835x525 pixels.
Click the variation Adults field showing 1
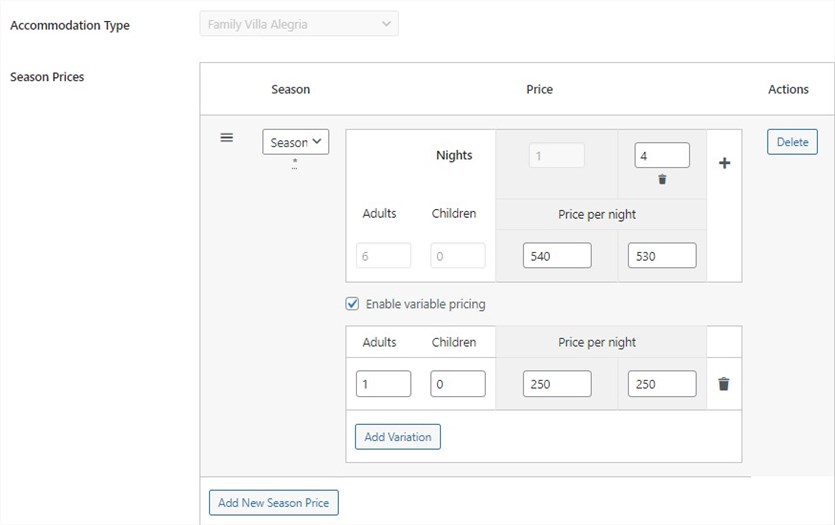pos(383,384)
